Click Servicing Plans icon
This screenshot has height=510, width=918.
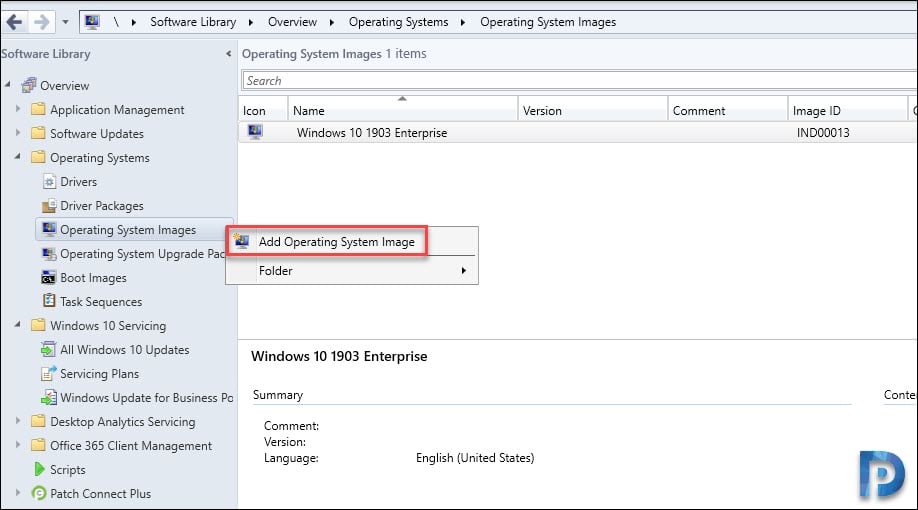(x=49, y=373)
